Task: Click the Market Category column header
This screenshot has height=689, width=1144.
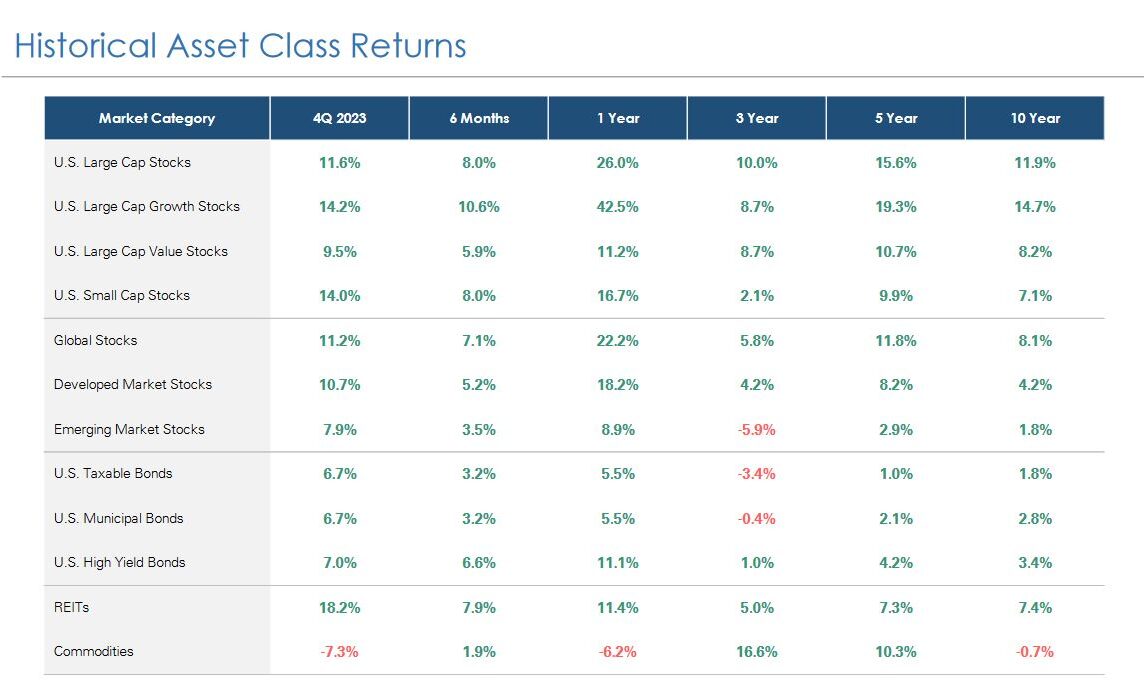Action: [157, 118]
